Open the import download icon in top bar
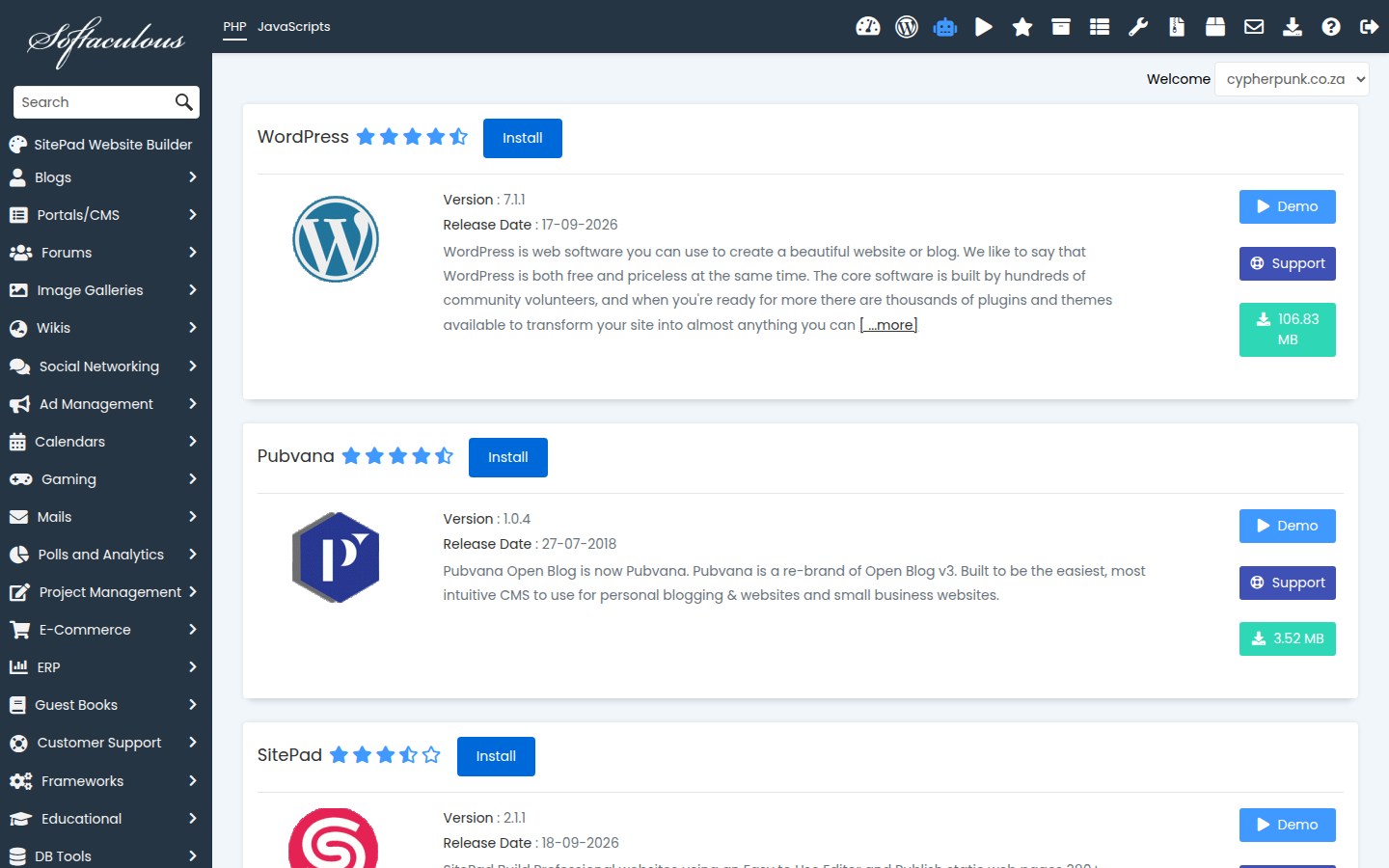1389x868 pixels. click(1293, 27)
